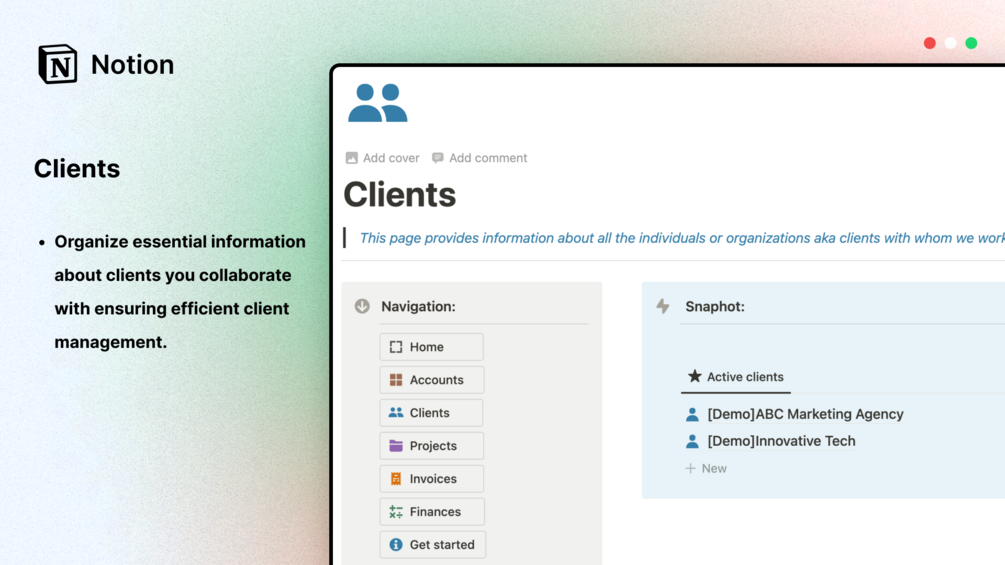Click the lightning bolt icon beside Snaphot
Screen dimensions: 1005x565
(663, 306)
